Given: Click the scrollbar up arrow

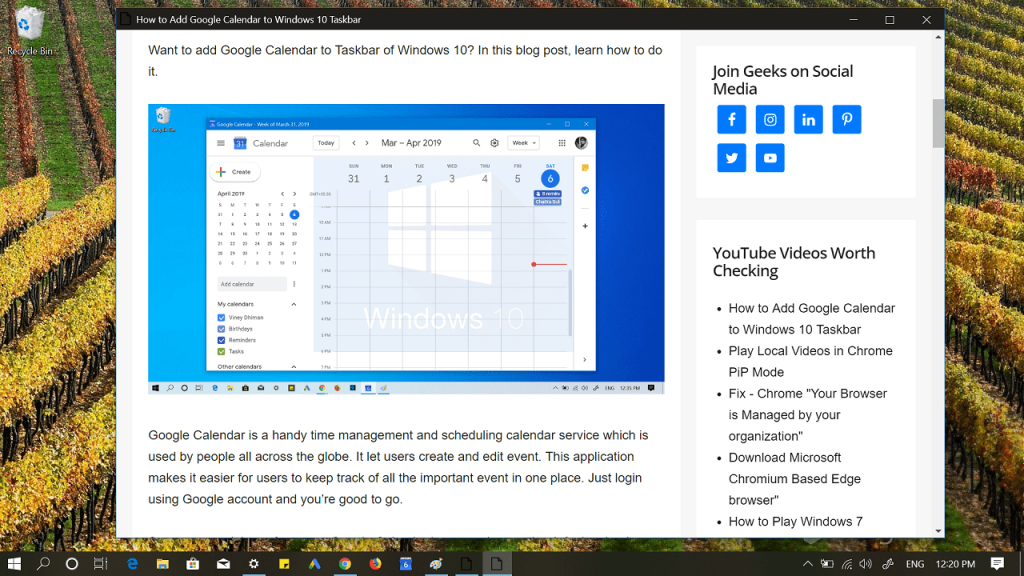Looking at the screenshot, I should (938, 37).
